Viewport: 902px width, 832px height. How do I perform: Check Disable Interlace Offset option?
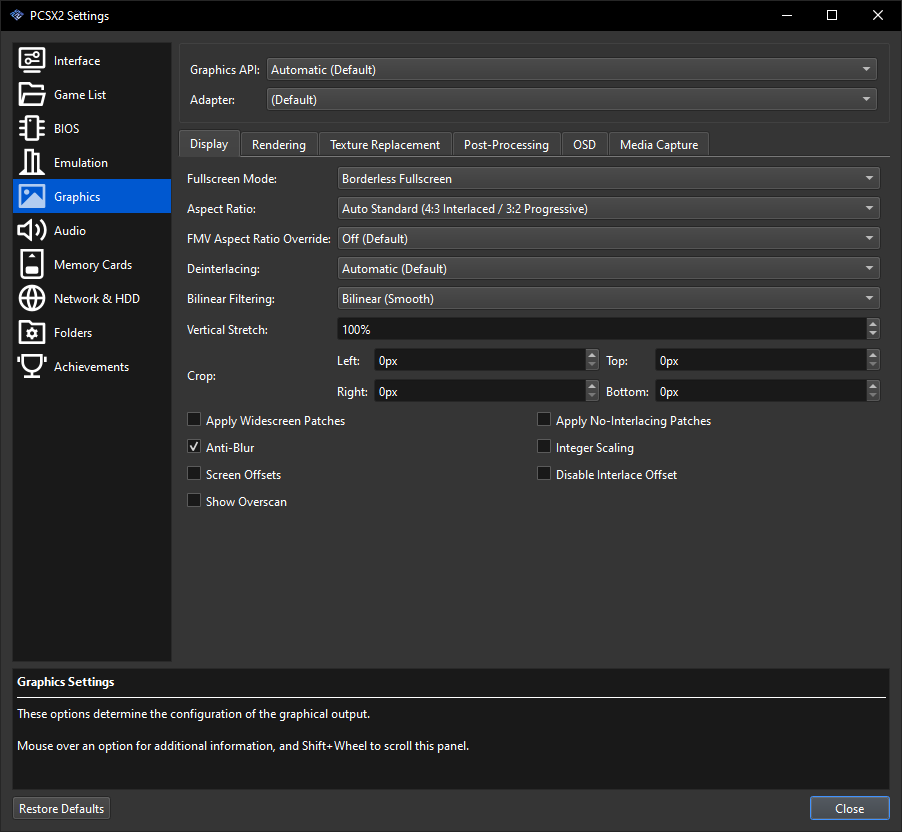544,474
